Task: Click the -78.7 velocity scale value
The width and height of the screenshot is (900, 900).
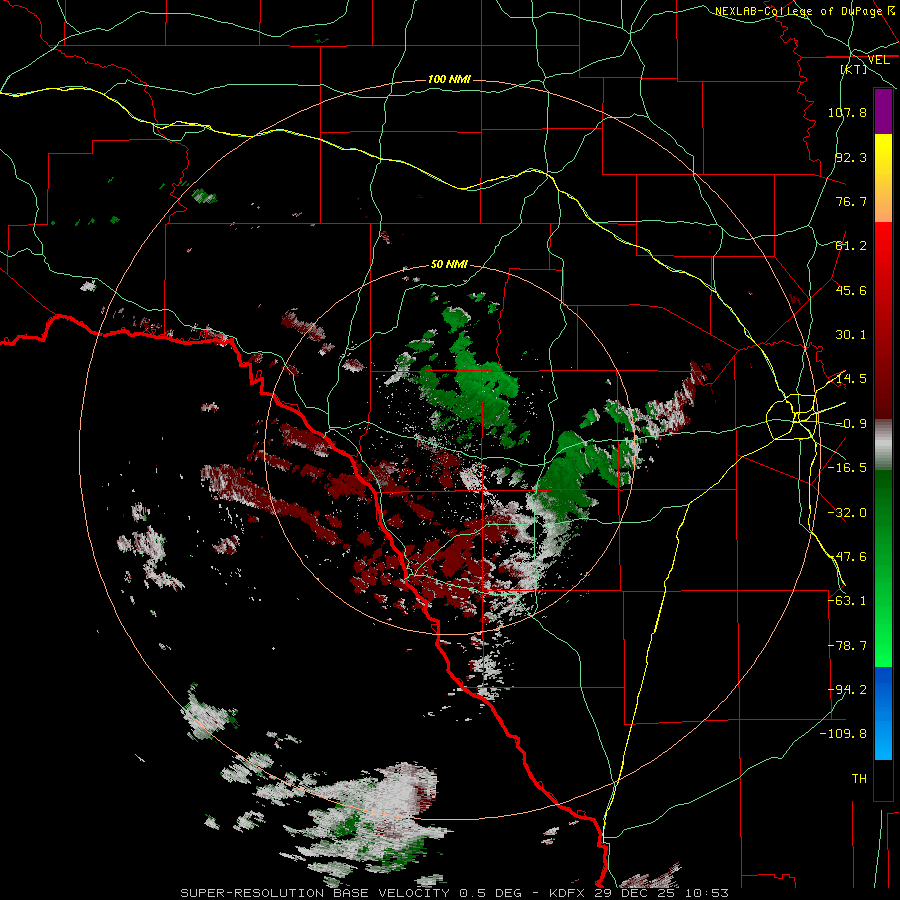Action: (x=847, y=646)
